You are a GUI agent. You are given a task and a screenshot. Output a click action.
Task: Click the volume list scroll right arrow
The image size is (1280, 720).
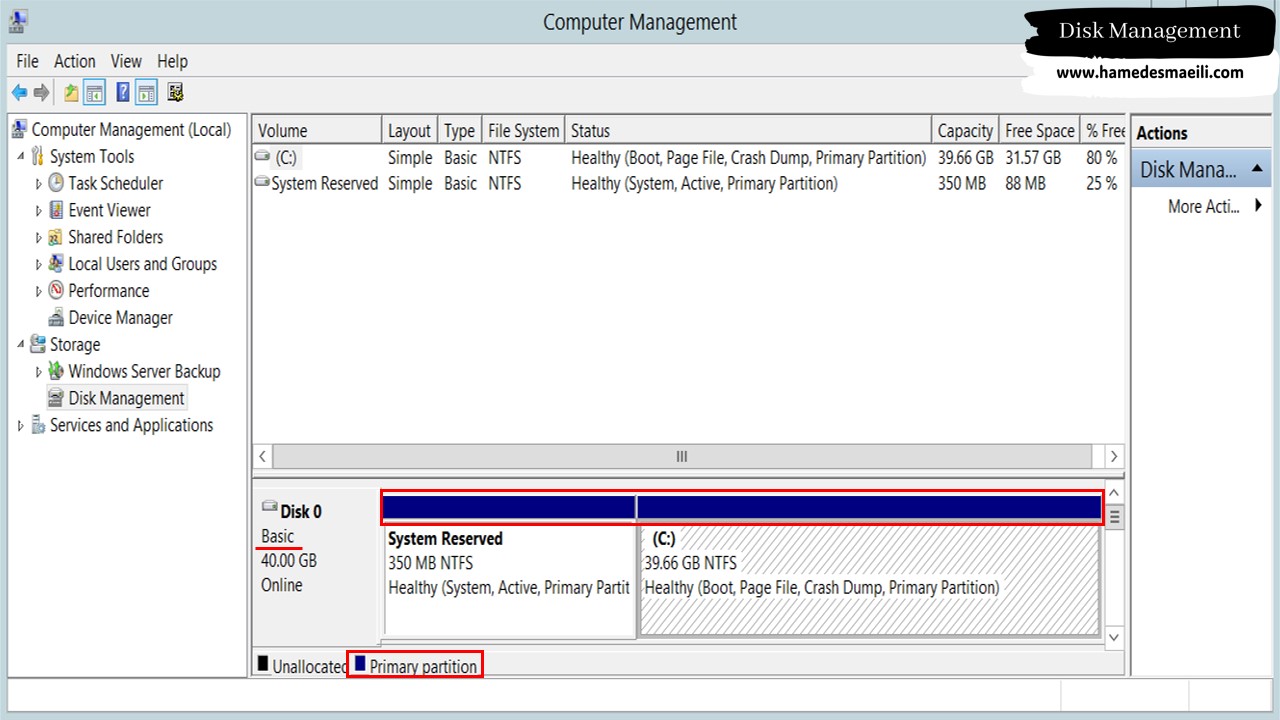pyautogui.click(x=1113, y=456)
